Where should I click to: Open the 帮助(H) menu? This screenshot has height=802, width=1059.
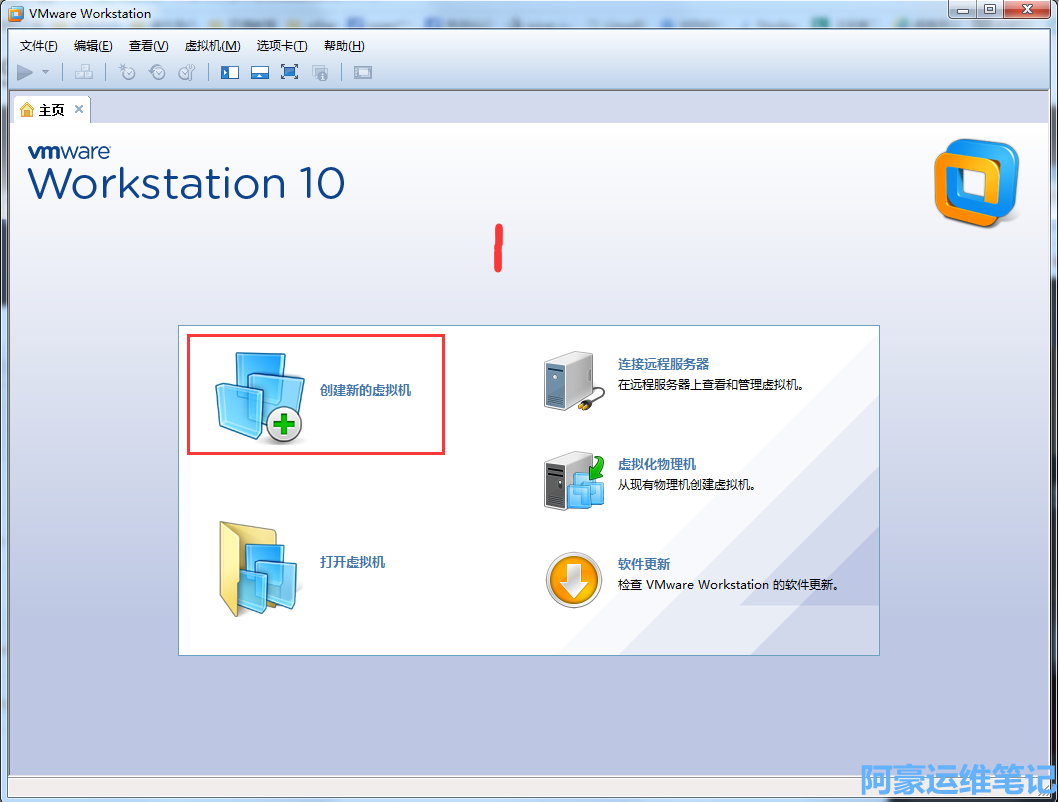coord(344,46)
